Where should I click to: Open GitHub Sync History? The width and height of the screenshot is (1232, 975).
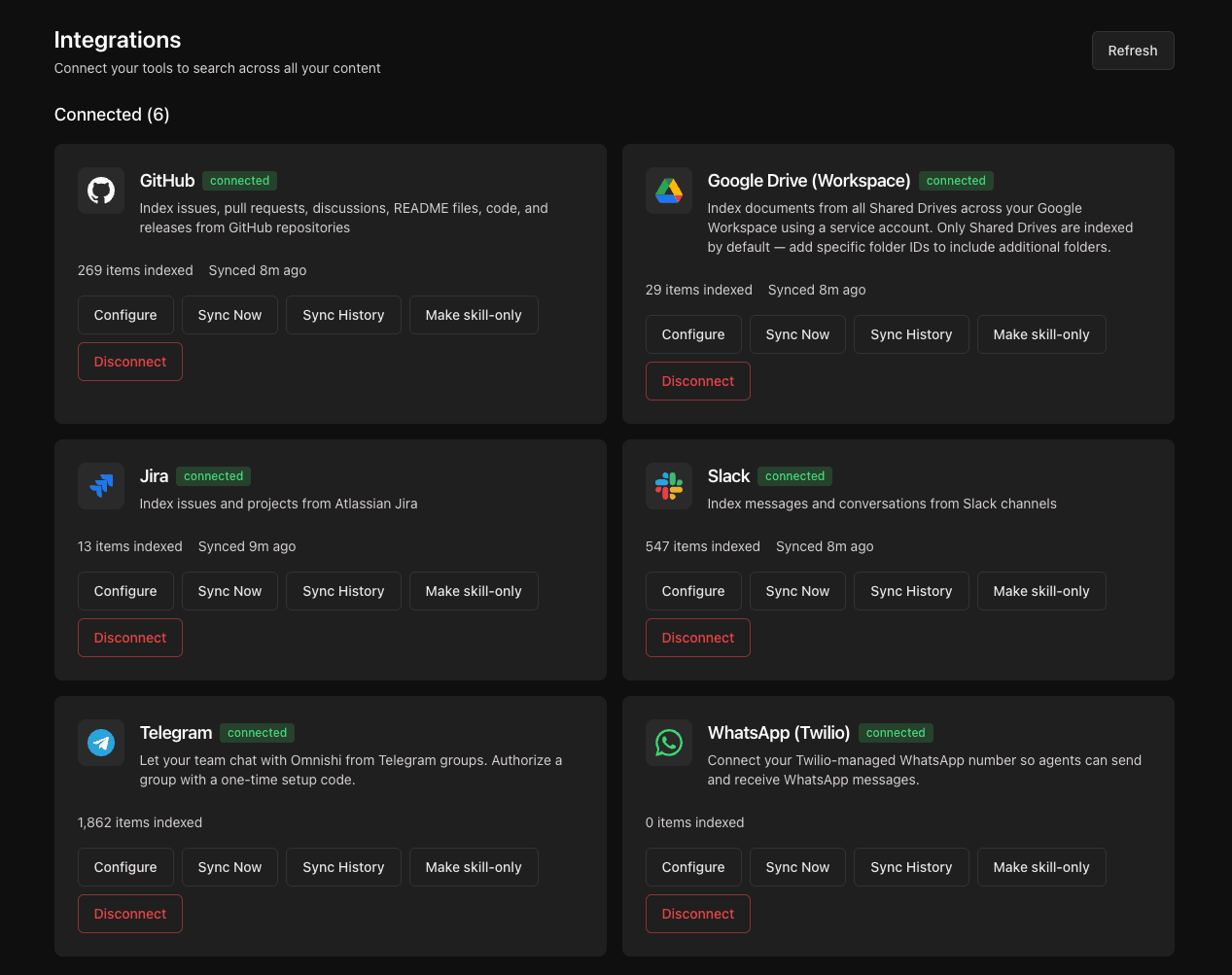point(343,315)
